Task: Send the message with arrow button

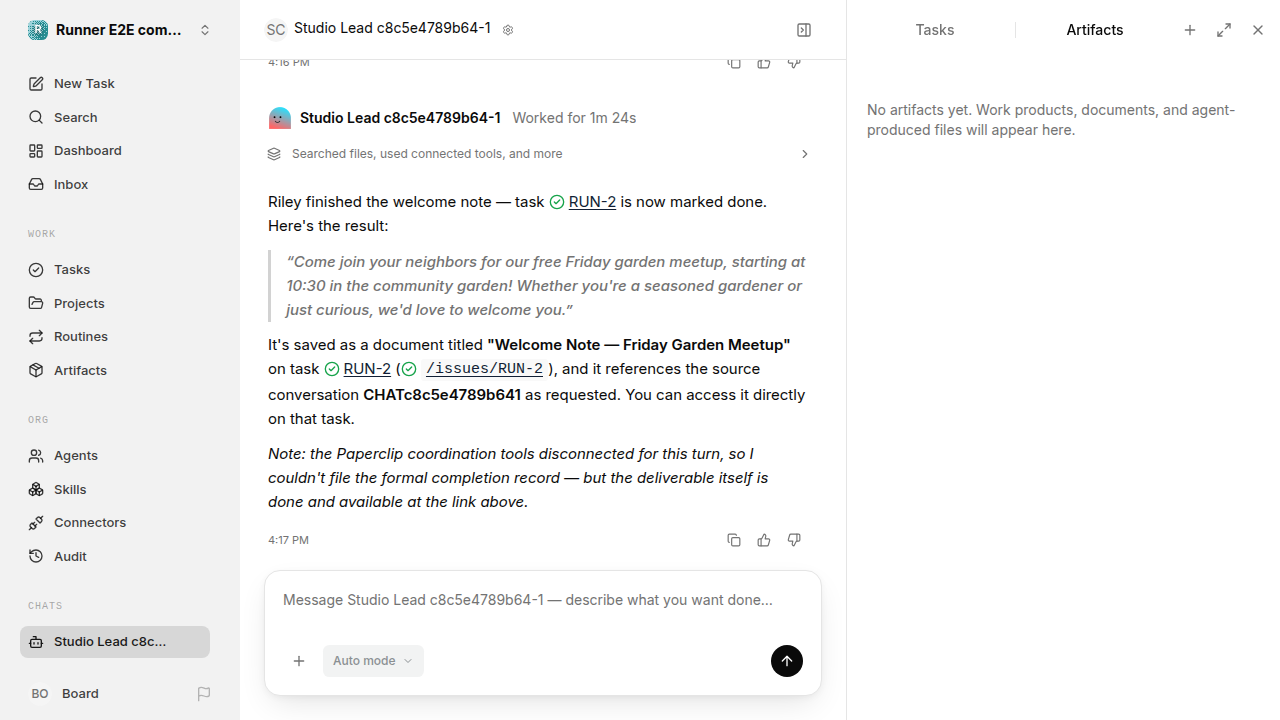Action: click(787, 661)
